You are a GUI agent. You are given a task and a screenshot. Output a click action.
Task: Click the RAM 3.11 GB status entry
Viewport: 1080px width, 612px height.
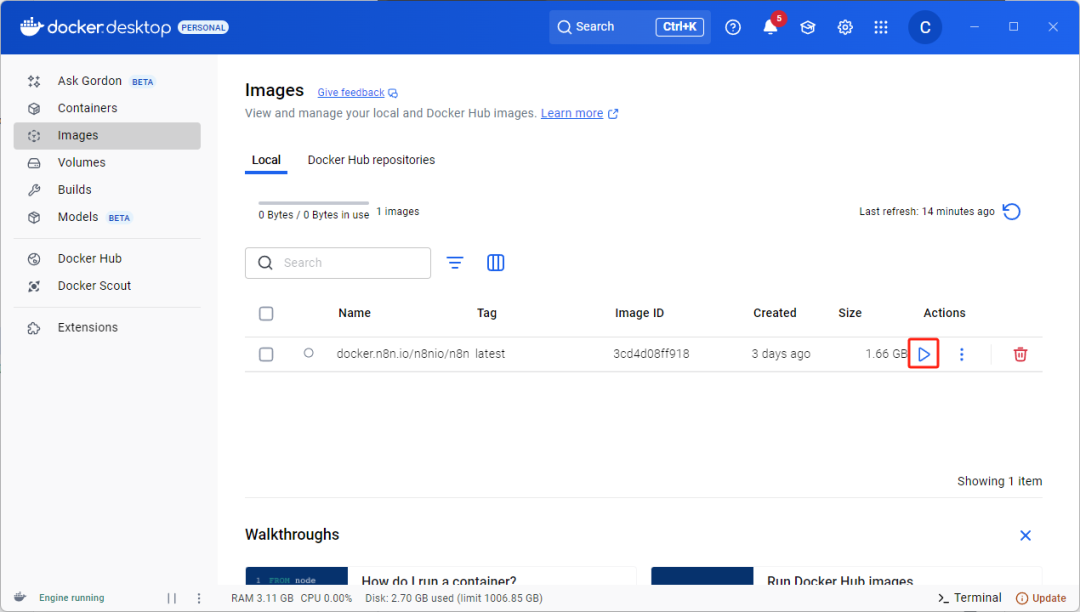(x=262, y=598)
